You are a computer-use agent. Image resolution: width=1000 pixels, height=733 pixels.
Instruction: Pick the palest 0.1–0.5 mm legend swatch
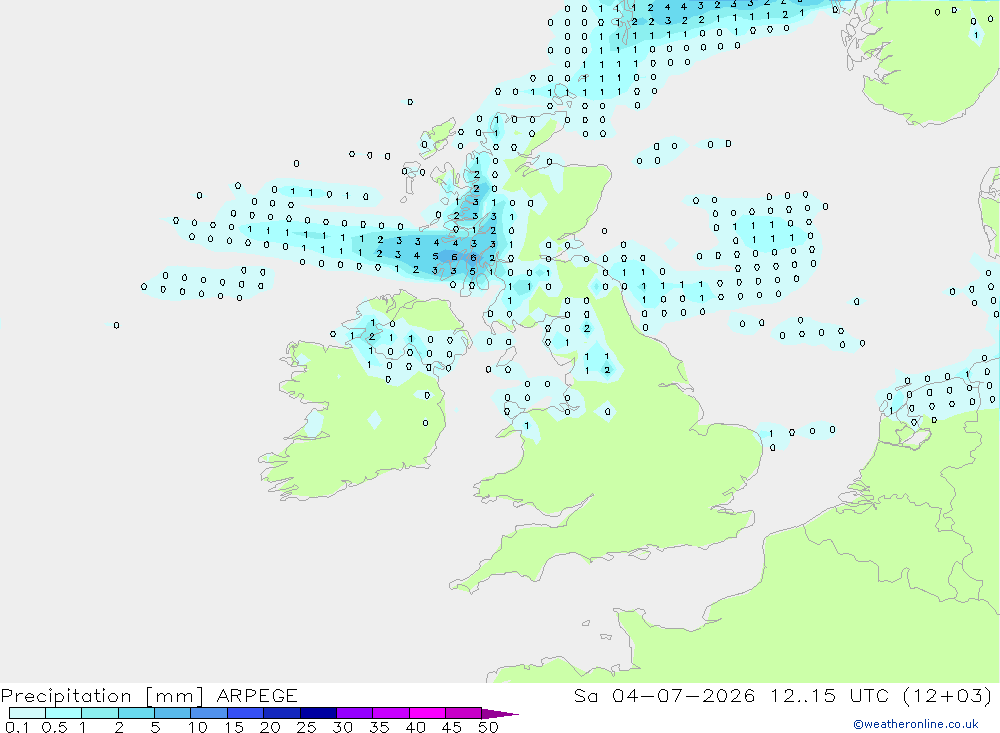pyautogui.click(x=27, y=713)
